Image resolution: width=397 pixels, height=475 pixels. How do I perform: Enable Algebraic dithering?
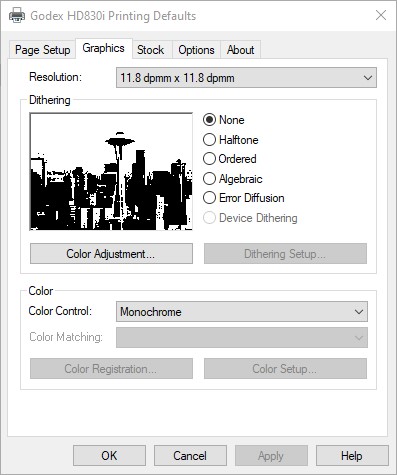(x=233, y=179)
